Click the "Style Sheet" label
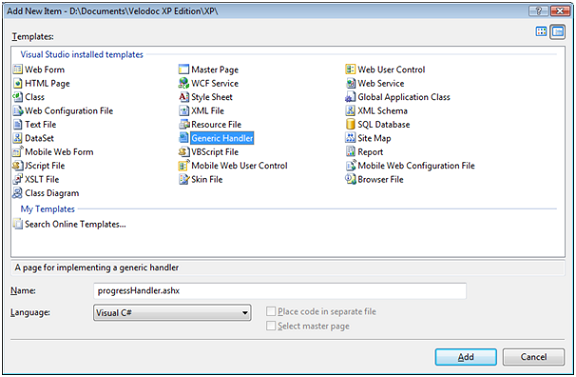The image size is (576, 377). (x=212, y=97)
